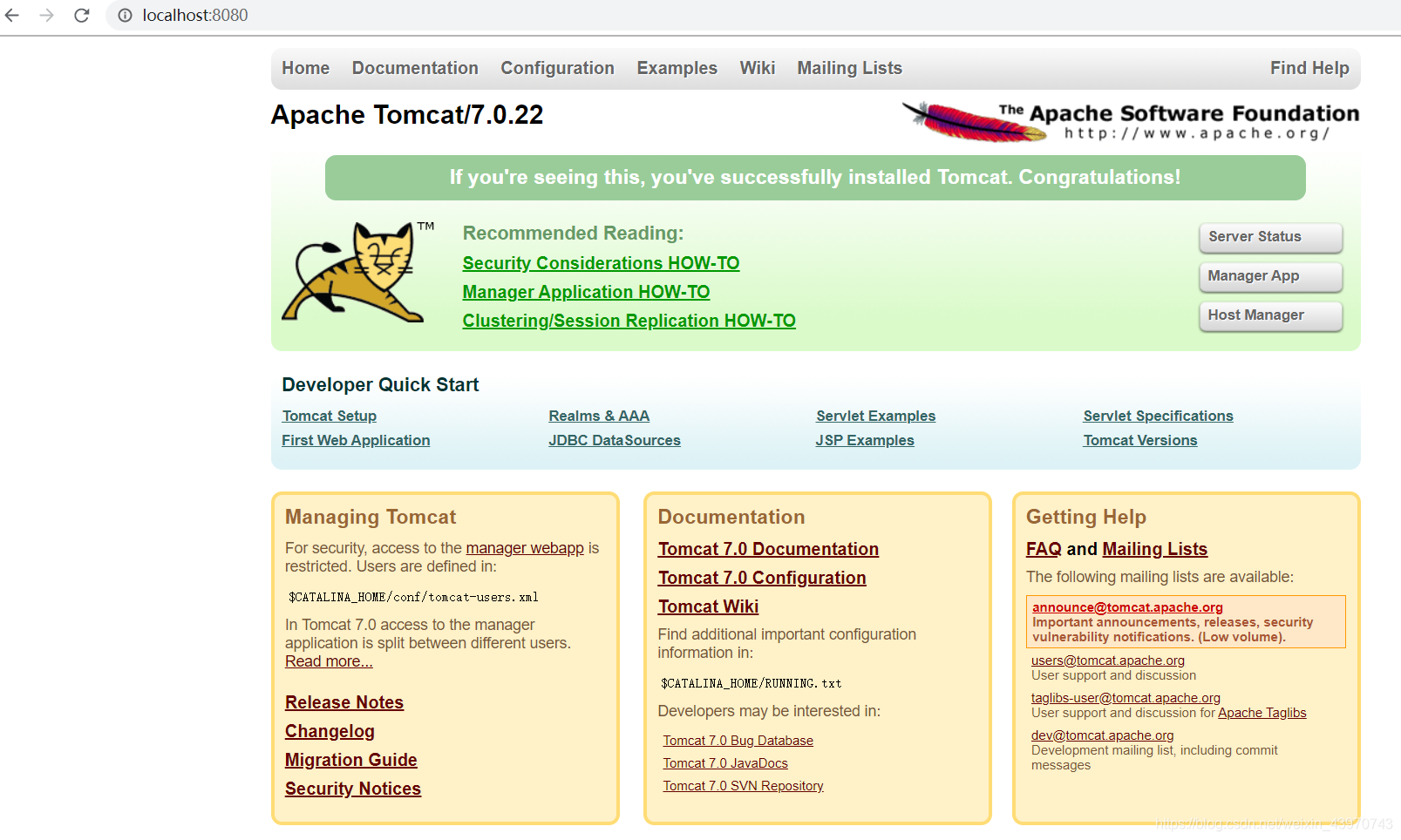This screenshot has height=840, width=1401.
Task: Open the Host Manager button
Action: click(x=1270, y=315)
